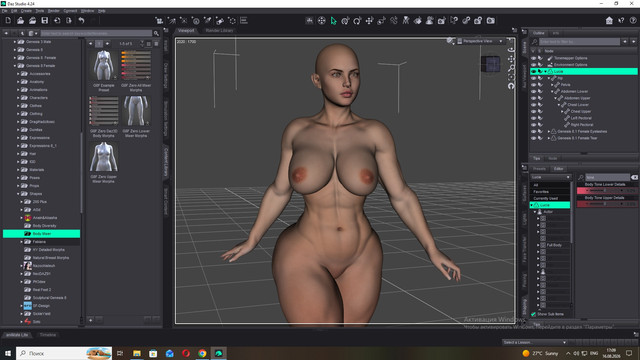Image resolution: width=640 pixels, height=360 pixels.
Task: Switch to the Render Library tab
Action: (x=219, y=31)
